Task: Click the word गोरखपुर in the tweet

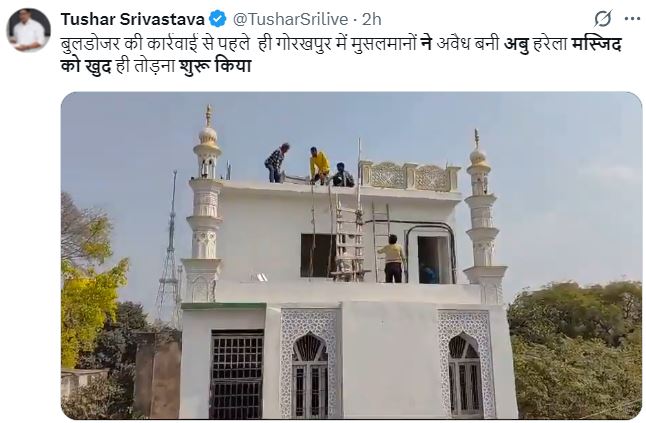Action: 302,44
